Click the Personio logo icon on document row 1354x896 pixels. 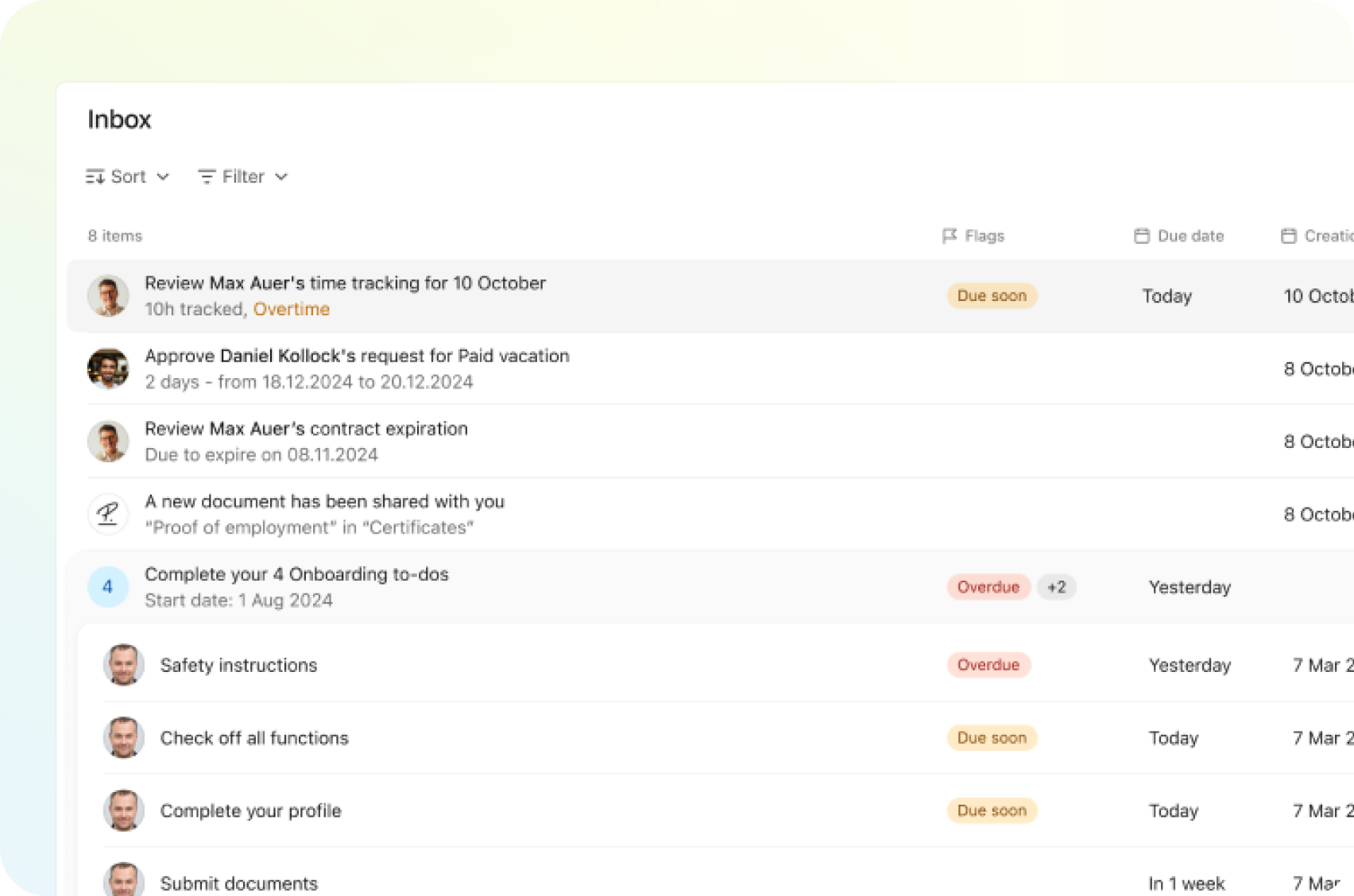(x=108, y=514)
